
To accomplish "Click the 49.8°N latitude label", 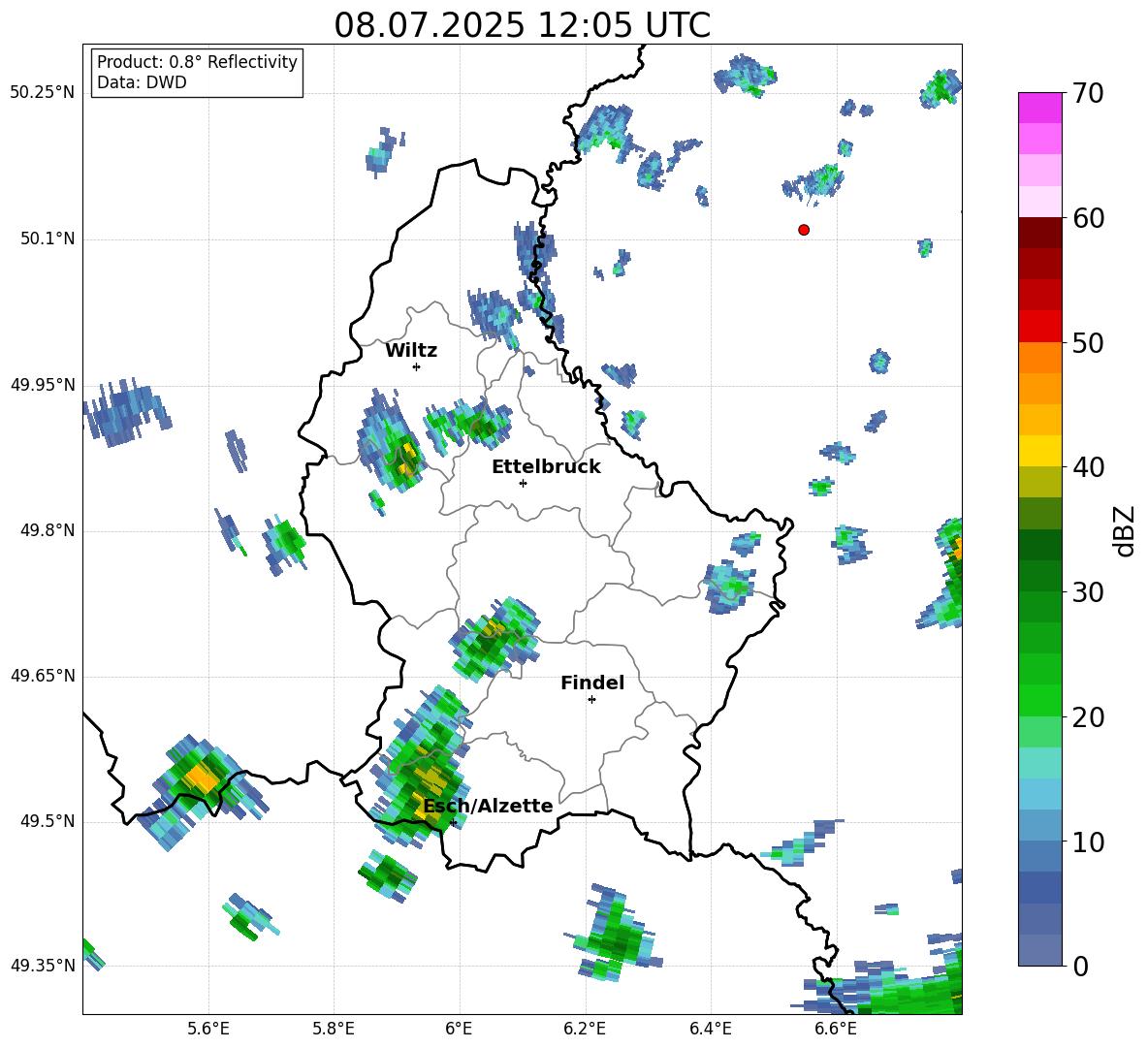I will (48, 530).
